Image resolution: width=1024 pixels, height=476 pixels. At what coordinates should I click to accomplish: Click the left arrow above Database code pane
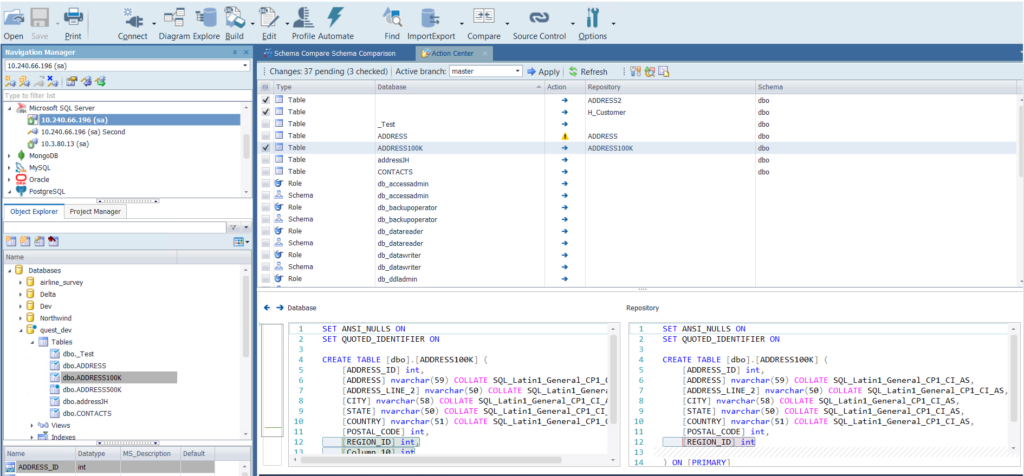pyautogui.click(x=267, y=307)
